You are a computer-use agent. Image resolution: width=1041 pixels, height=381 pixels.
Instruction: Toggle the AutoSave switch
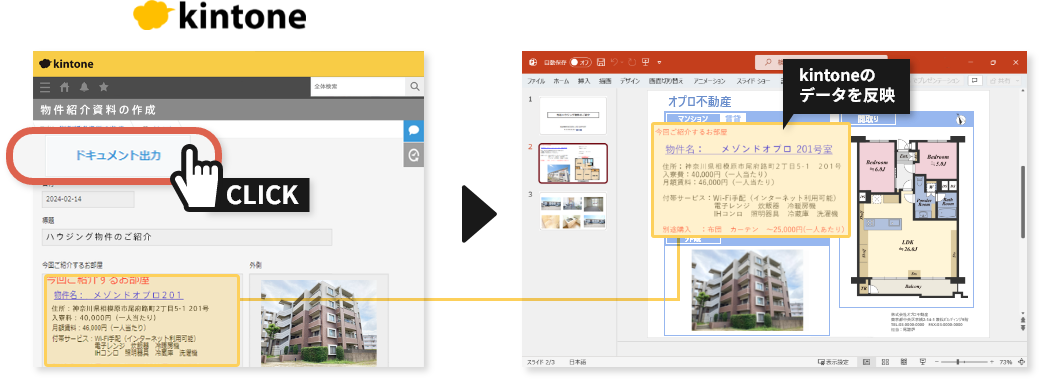tap(581, 62)
